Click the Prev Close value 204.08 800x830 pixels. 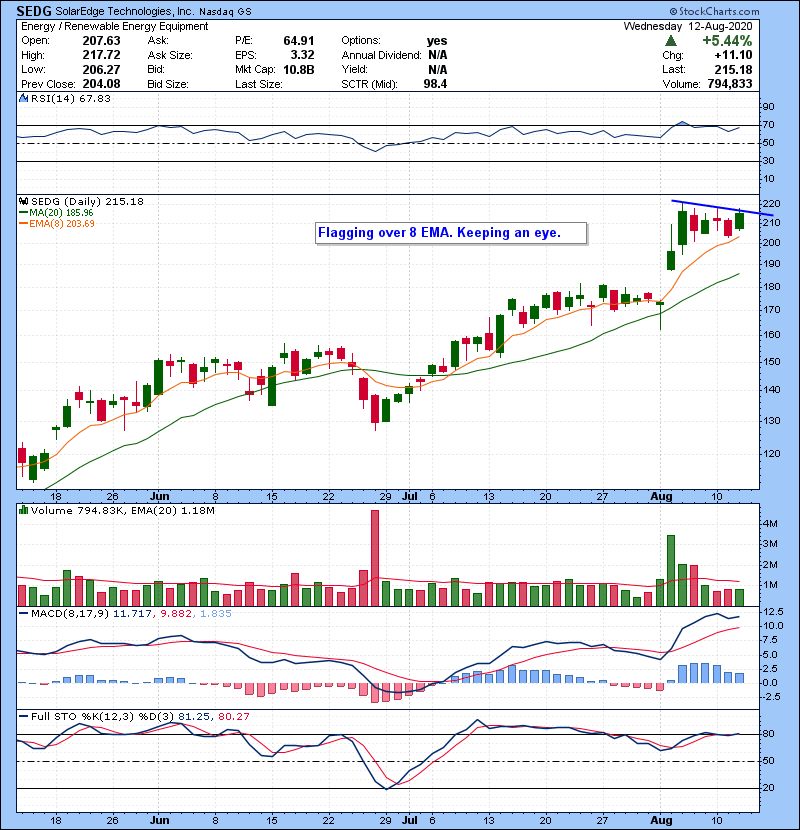pyautogui.click(x=101, y=84)
